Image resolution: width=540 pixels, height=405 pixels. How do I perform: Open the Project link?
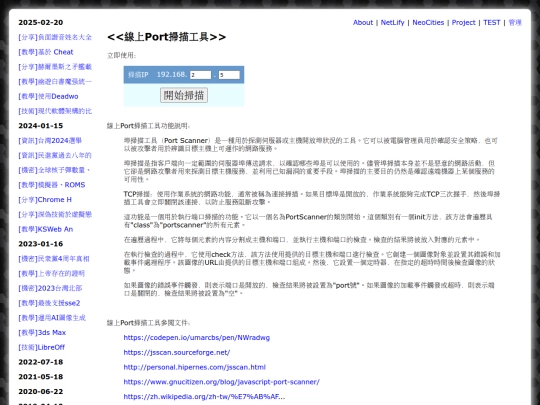(464, 23)
